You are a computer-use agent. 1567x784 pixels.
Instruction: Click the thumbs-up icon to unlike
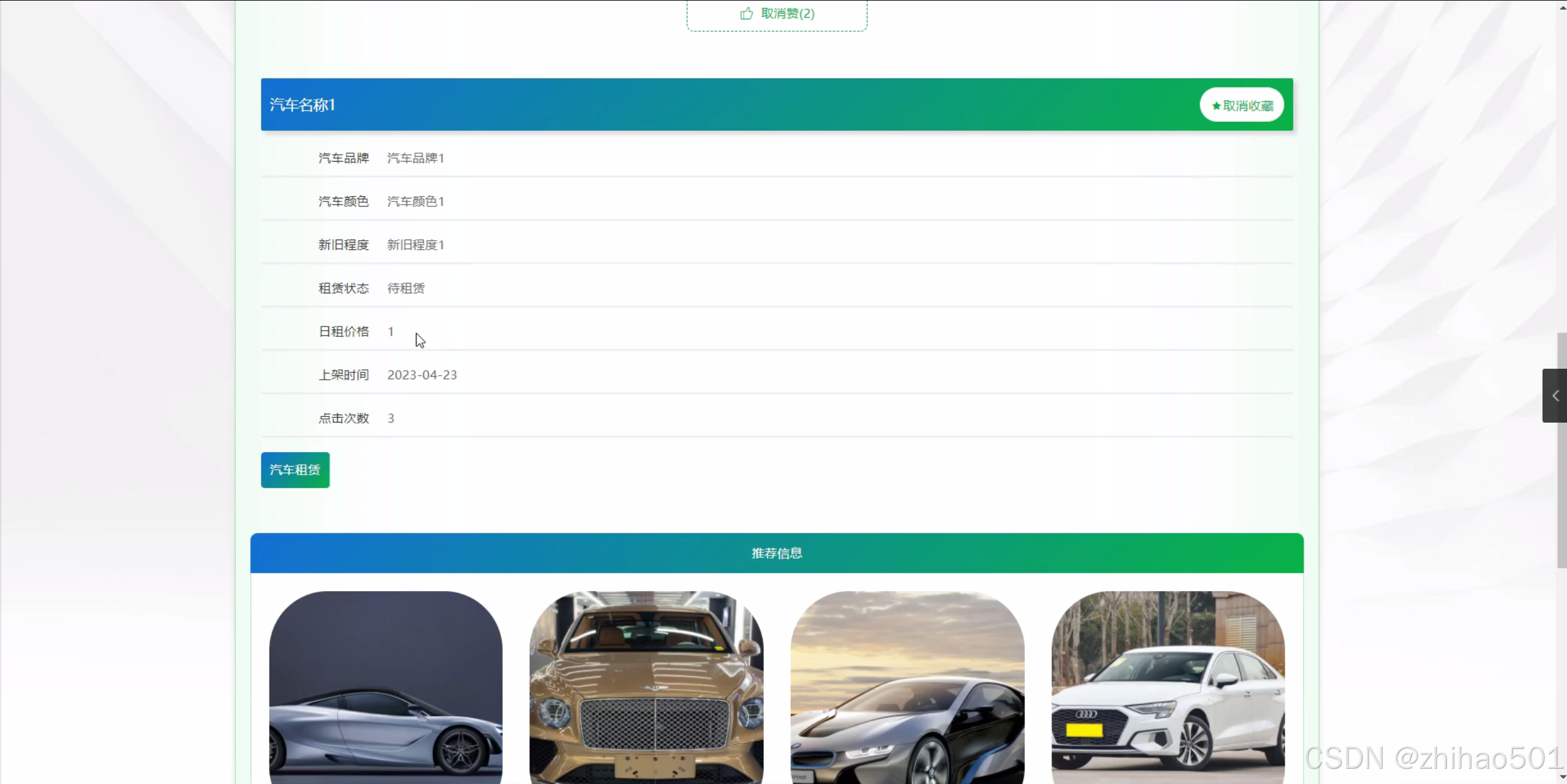(x=746, y=13)
